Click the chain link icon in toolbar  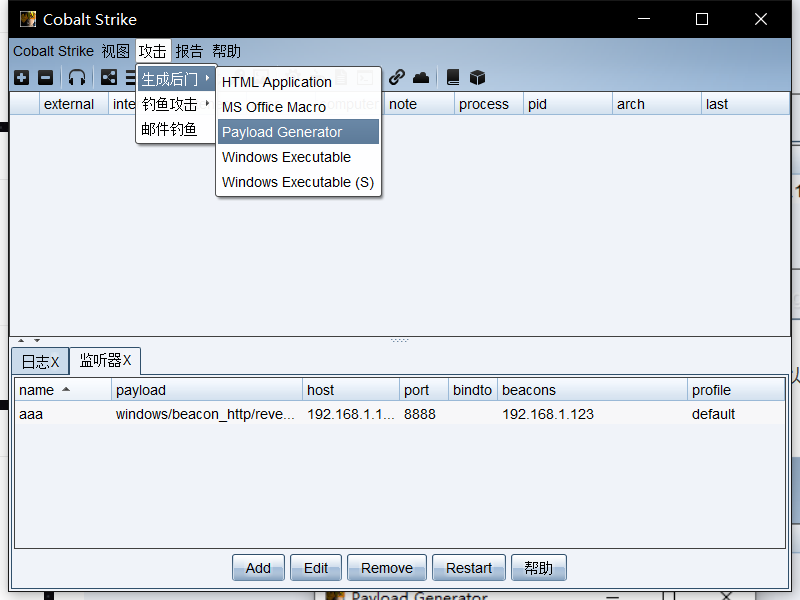[x=397, y=78]
